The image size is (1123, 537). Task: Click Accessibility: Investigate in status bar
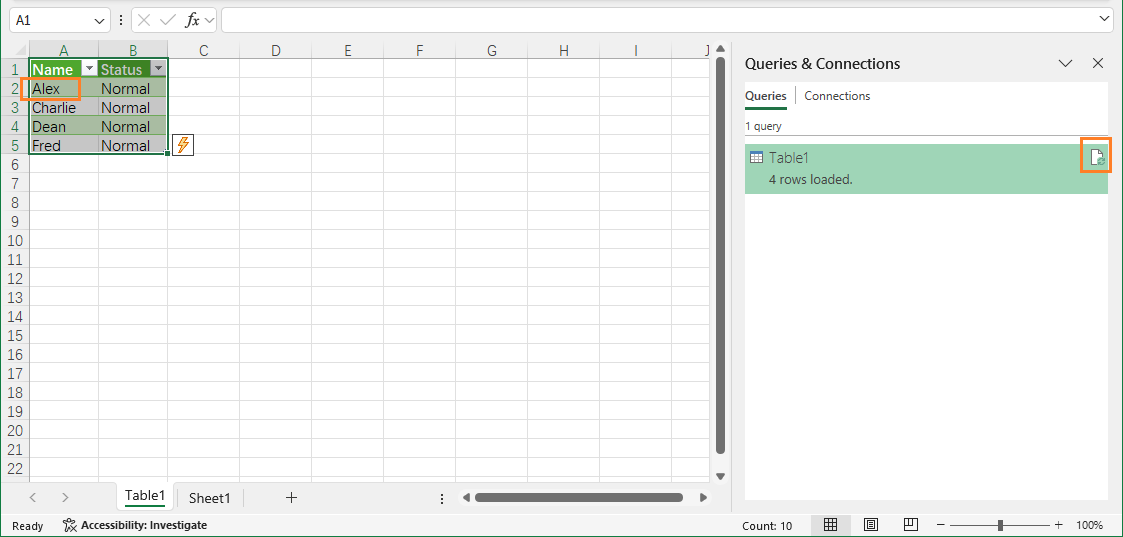pos(135,525)
